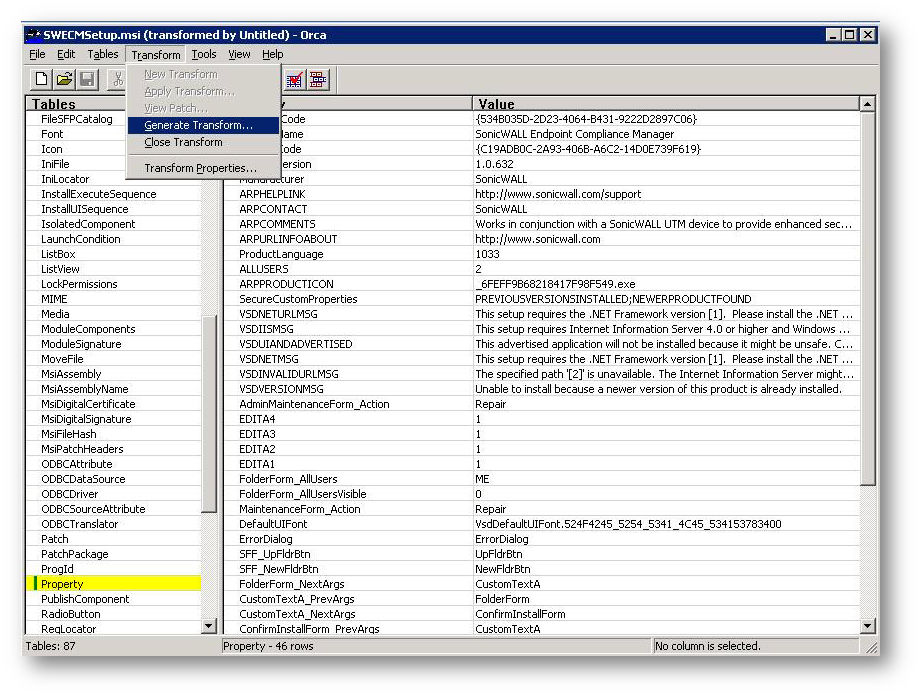Image resolution: width=922 pixels, height=698 pixels.
Task: Open the File menu
Action: [x=37, y=54]
